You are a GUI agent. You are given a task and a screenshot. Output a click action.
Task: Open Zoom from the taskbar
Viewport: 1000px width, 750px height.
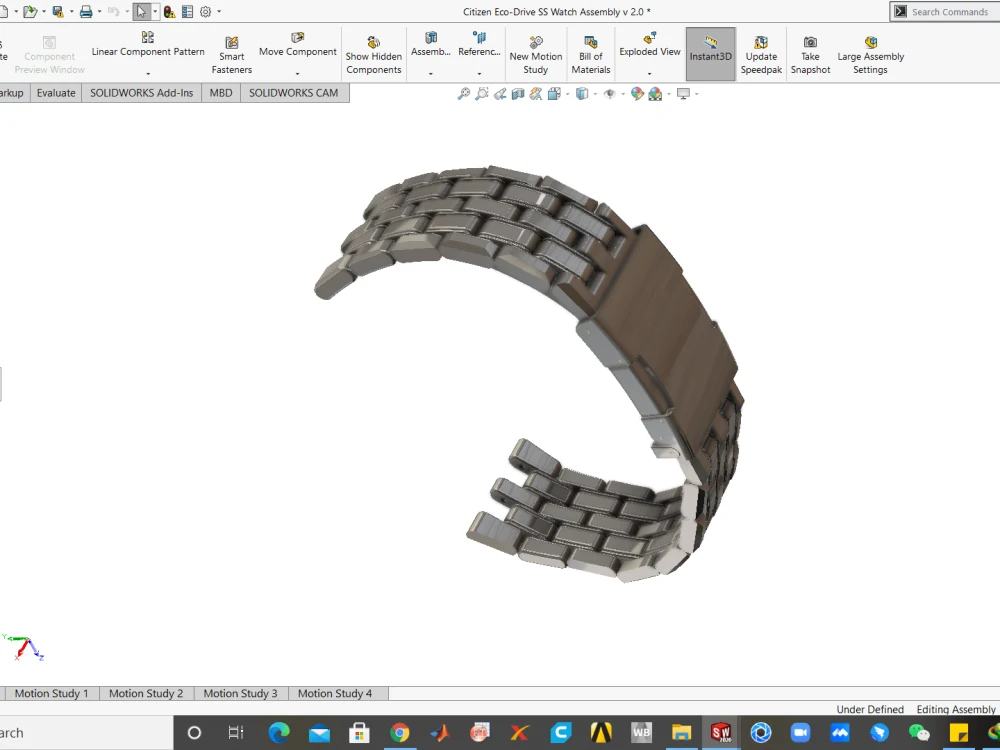pyautogui.click(x=800, y=733)
